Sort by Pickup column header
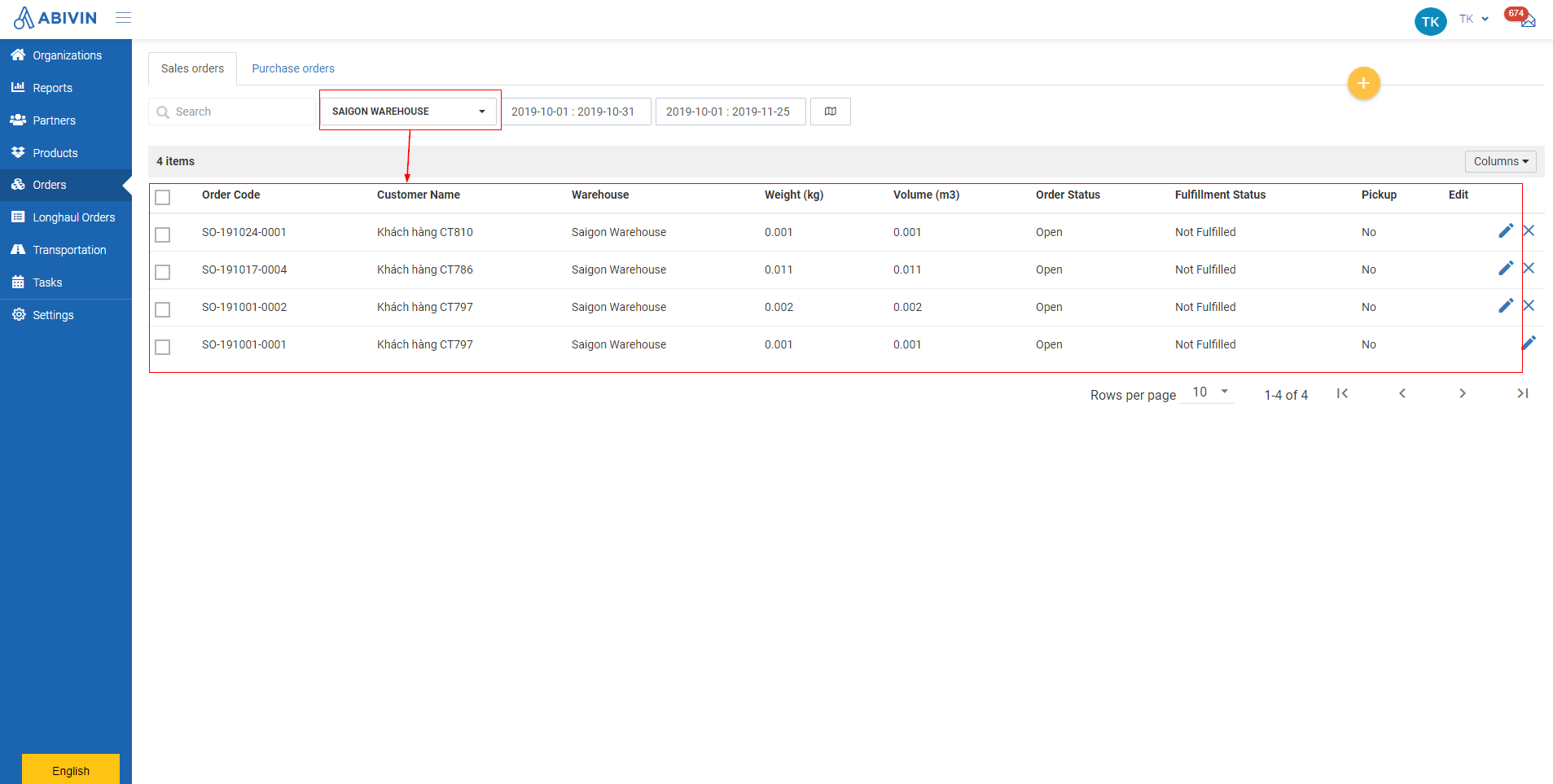 pyautogui.click(x=1379, y=195)
